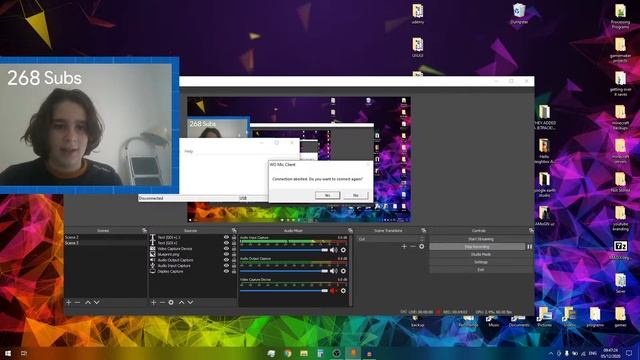Select the youtube branding desktop folder
Image resolution: width=640 pixels, height=360 pixels.
coord(620,218)
